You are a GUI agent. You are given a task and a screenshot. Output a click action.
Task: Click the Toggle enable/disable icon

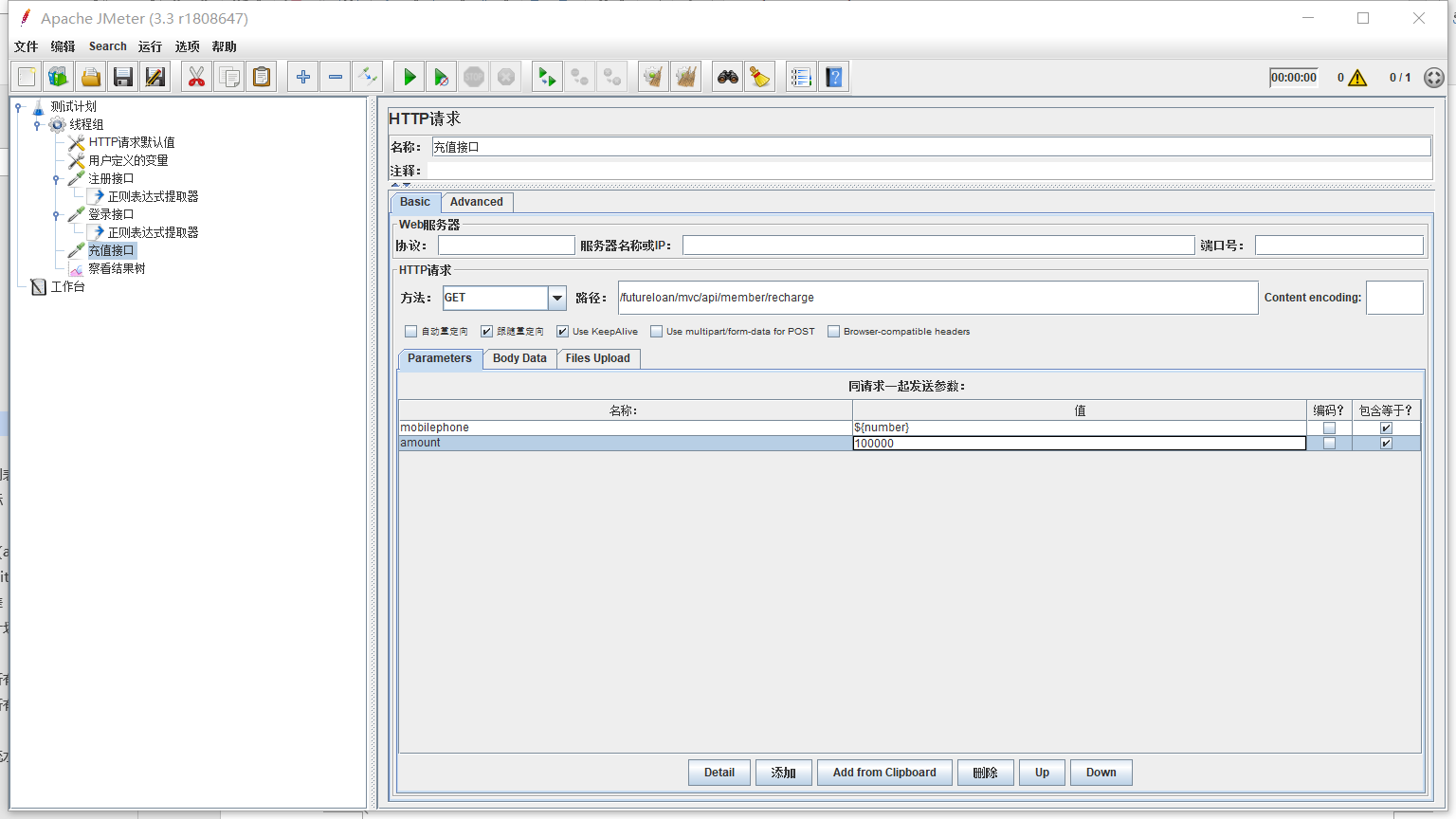tap(368, 77)
